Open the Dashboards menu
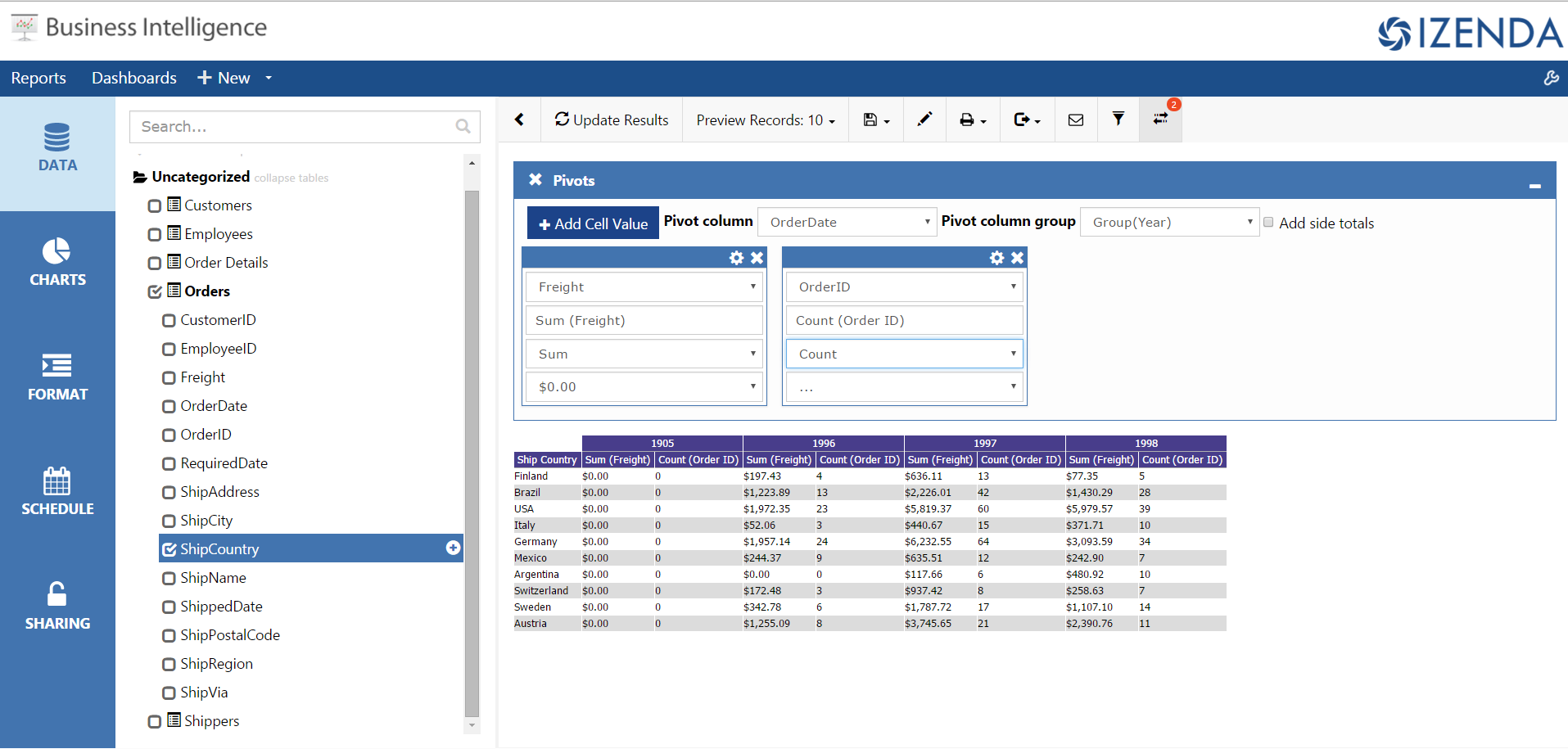1568x749 pixels. pos(134,78)
